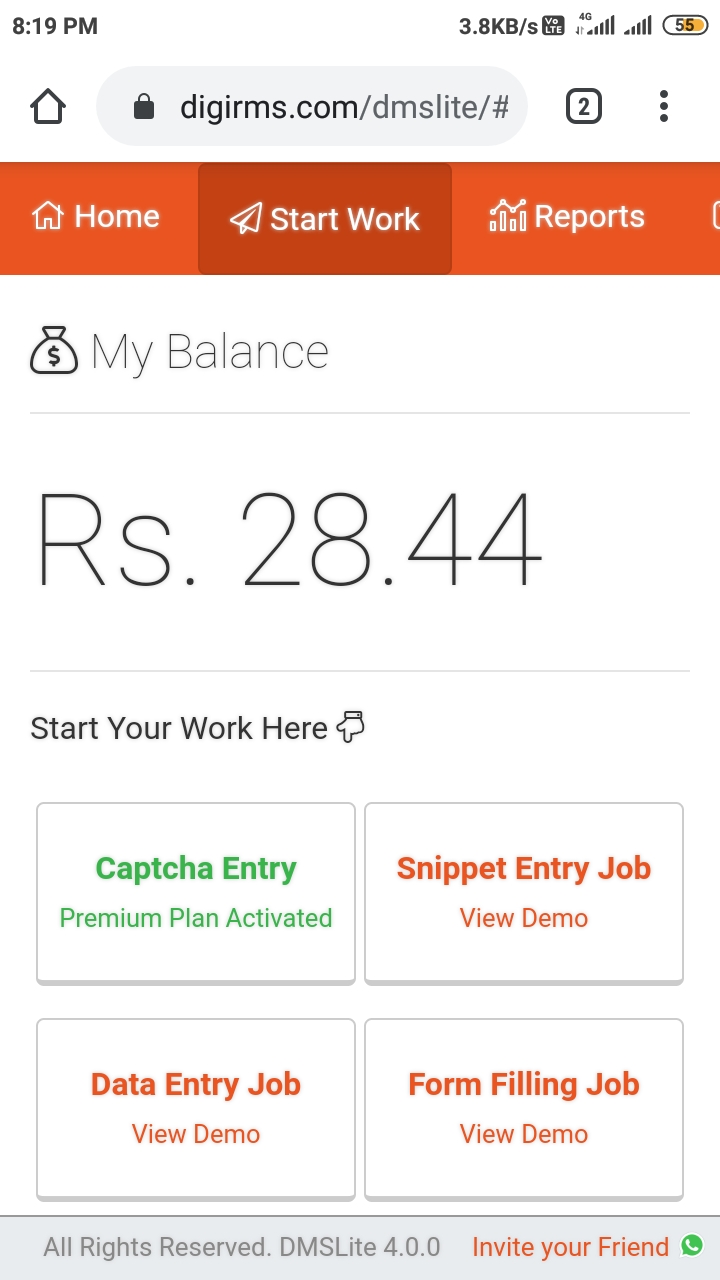The width and height of the screenshot is (720, 1280).
Task: Tap the money bag balance icon
Action: click(x=53, y=351)
